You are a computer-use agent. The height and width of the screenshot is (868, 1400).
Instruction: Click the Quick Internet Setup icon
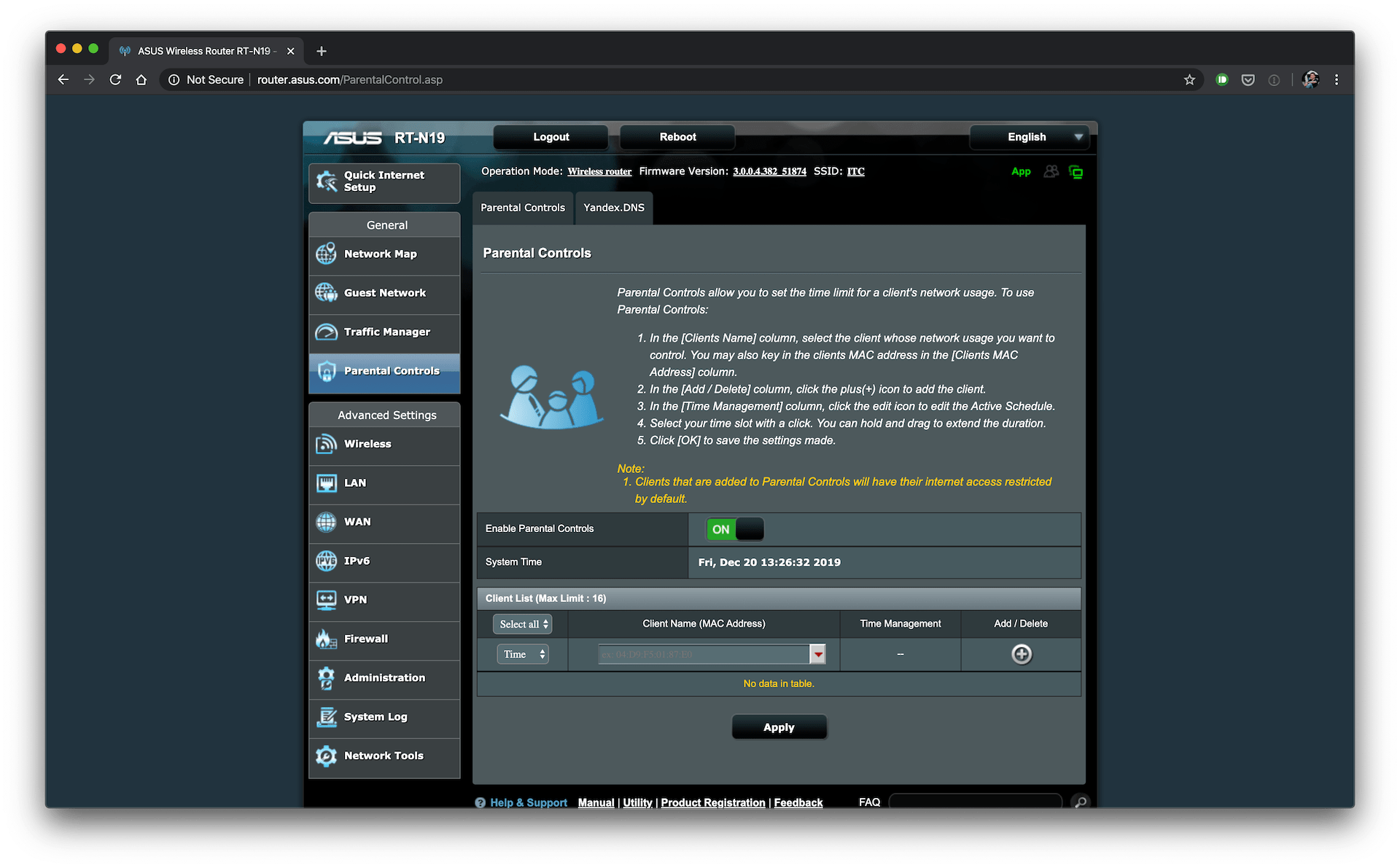[326, 181]
